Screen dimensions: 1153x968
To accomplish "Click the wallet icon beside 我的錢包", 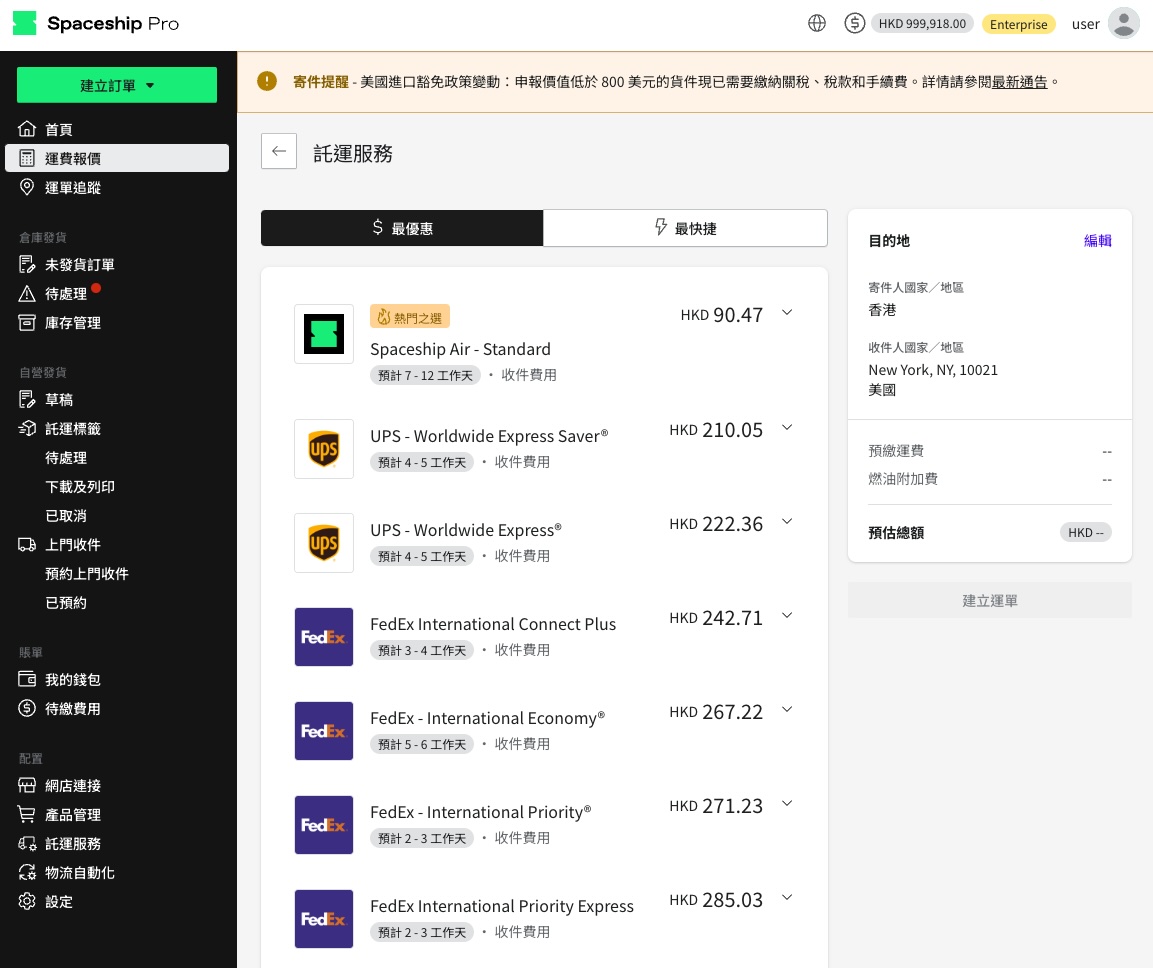I will coord(26,679).
